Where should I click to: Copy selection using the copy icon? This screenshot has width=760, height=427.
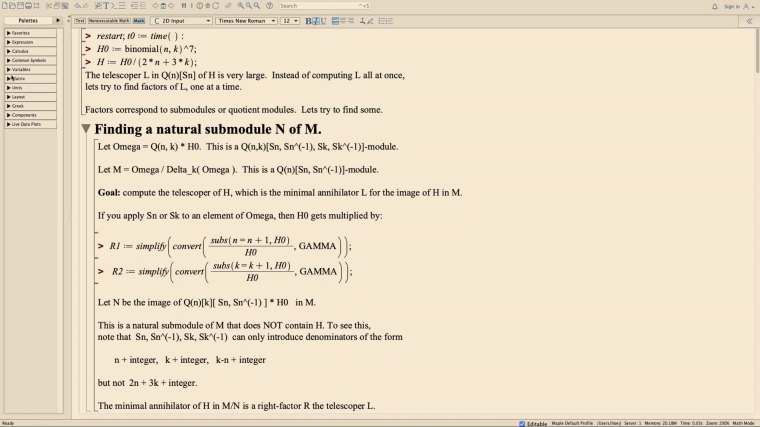click(x=57, y=6)
